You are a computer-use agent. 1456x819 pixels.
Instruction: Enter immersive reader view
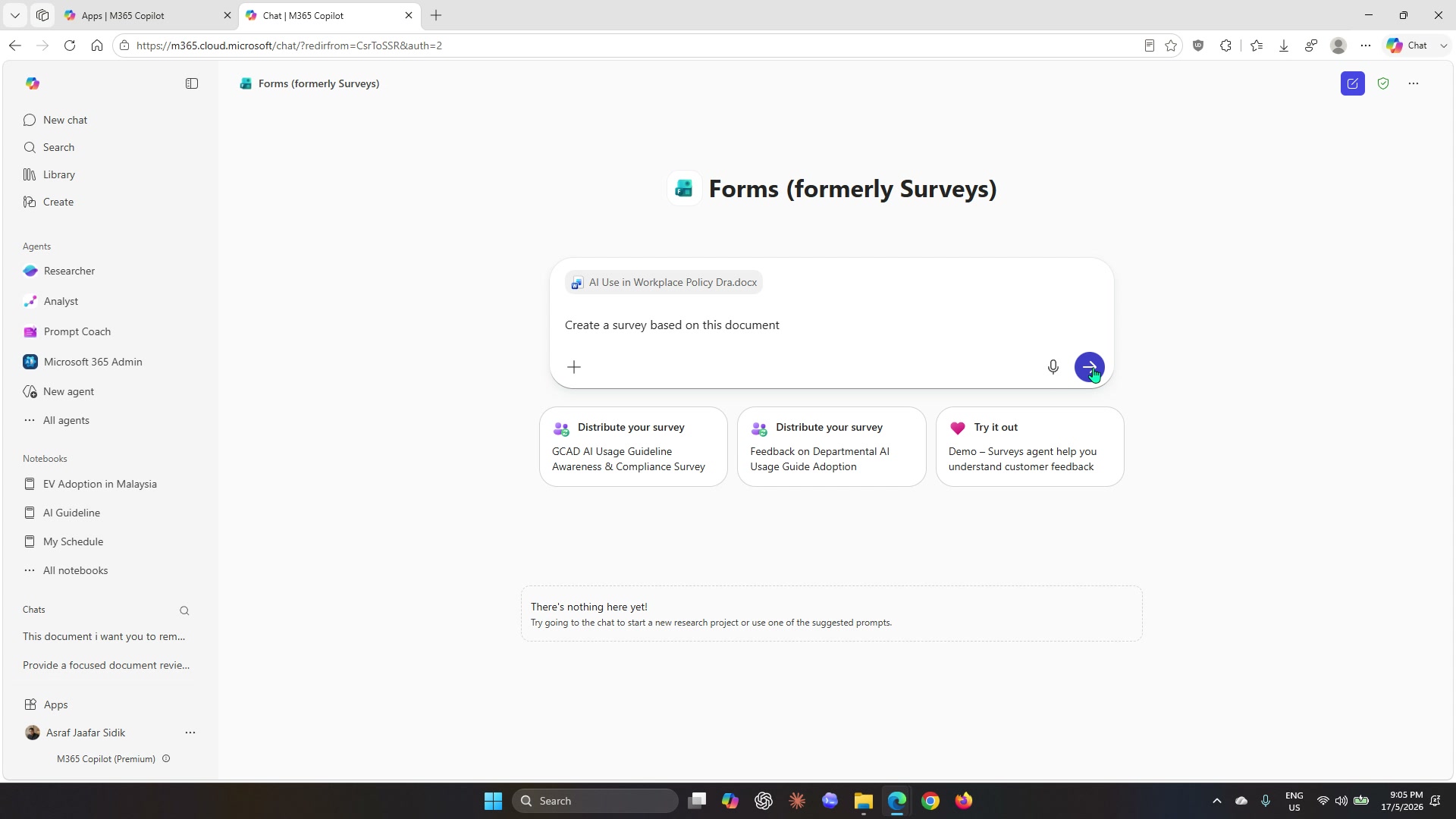click(x=1149, y=45)
